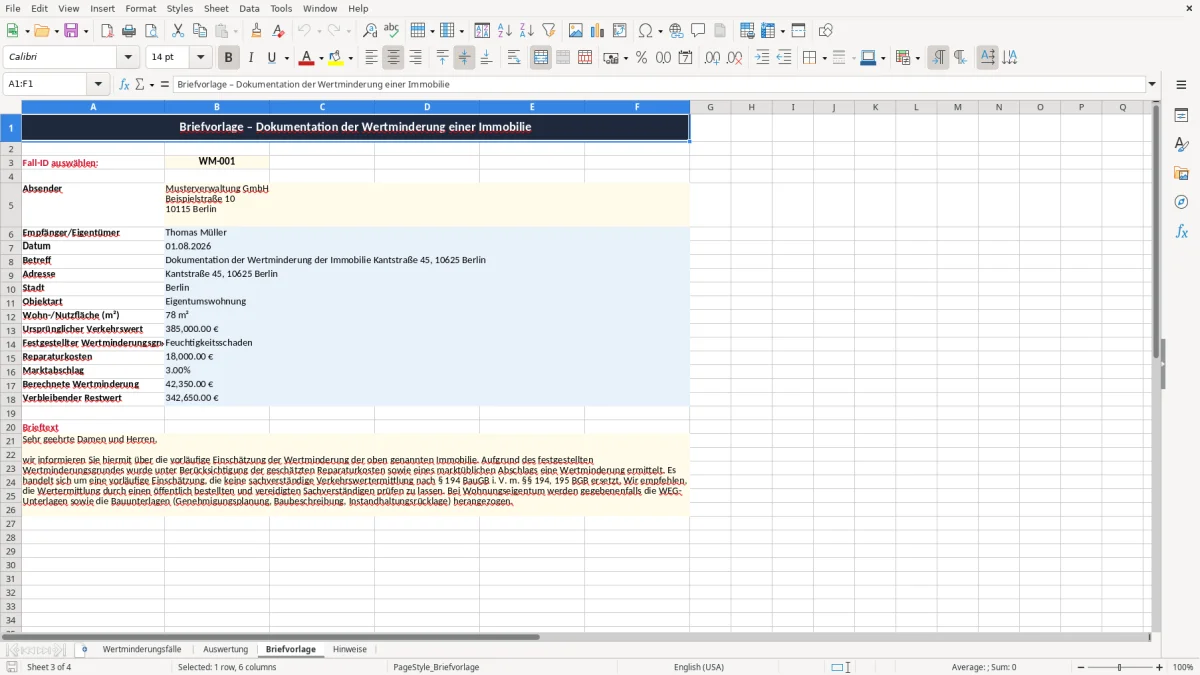Select column H header
Image resolution: width=1200 pixels, height=675 pixels.
[x=751, y=107]
